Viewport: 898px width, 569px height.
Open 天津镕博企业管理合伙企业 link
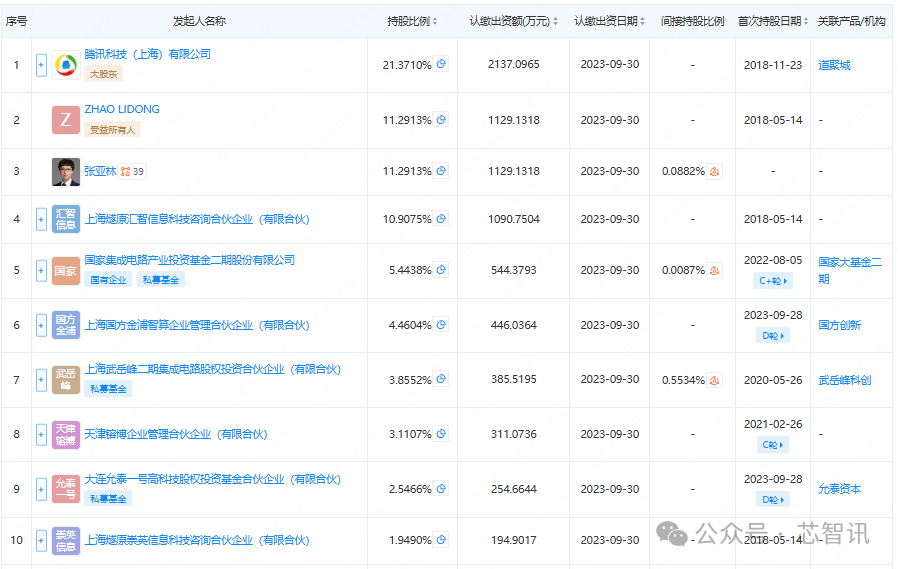tap(176, 434)
